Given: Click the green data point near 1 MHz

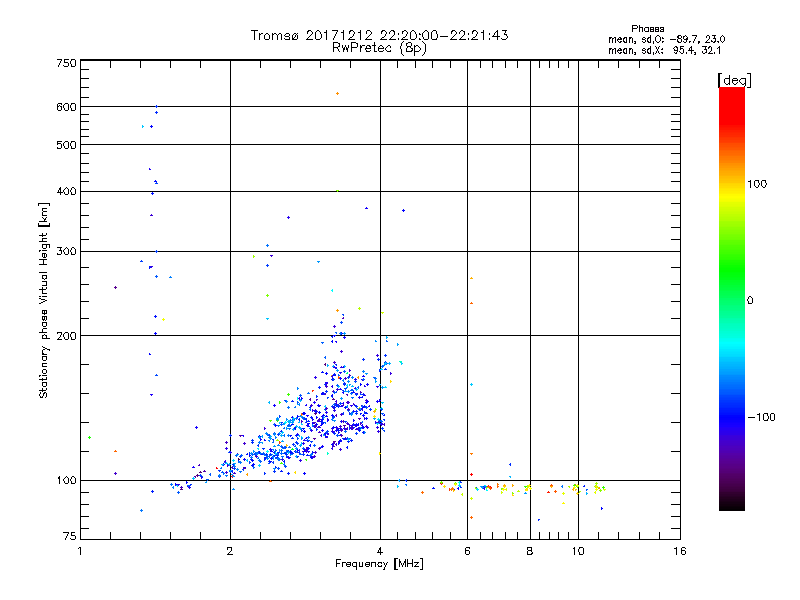Looking at the screenshot, I should 89,437.
